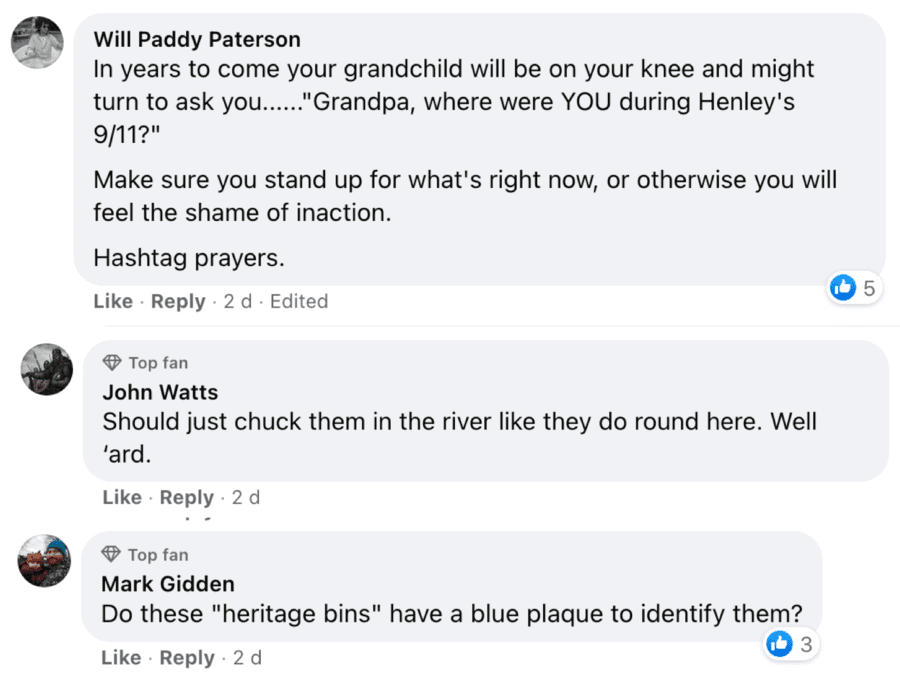Like Will Paddy Paterson's comment
The height and width of the screenshot is (678, 900).
[x=113, y=301]
